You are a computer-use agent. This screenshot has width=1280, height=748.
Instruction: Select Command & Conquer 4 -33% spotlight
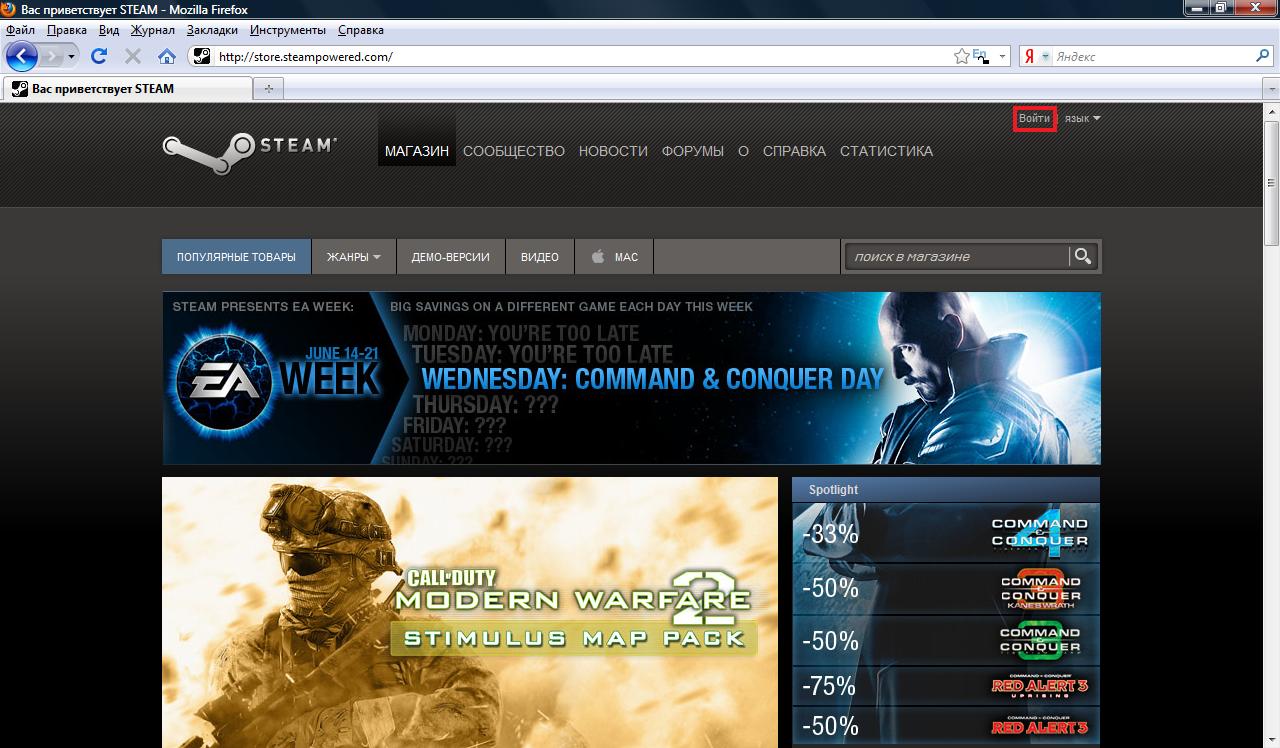(945, 533)
